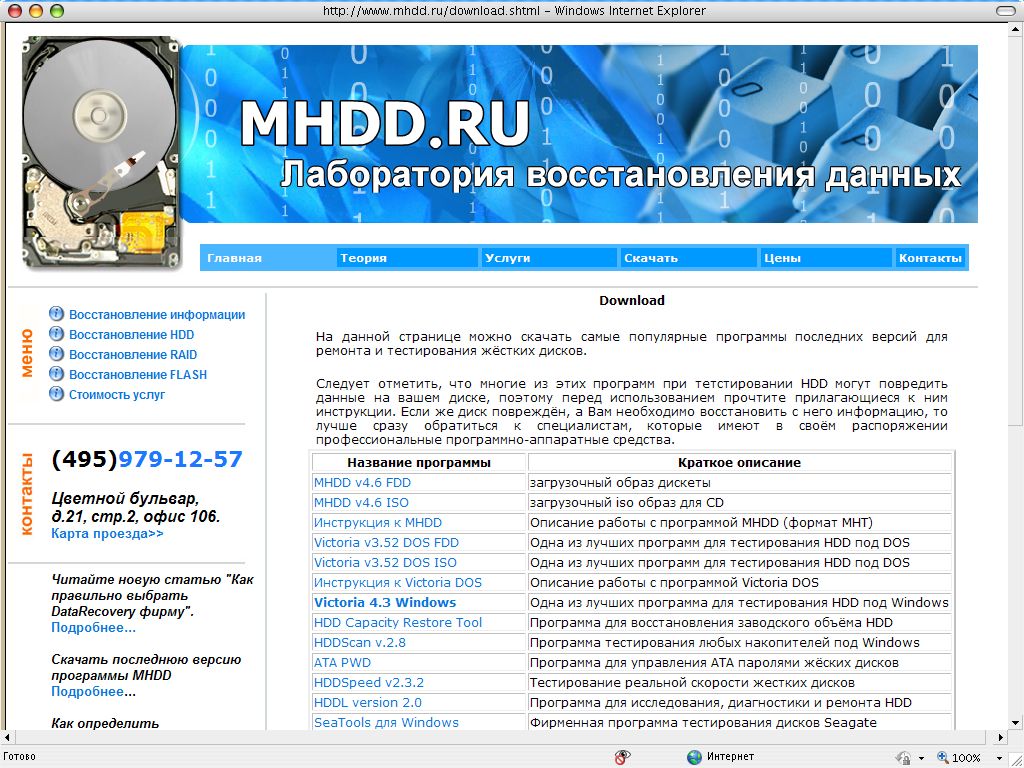
Task: Download HDDSpeed v2.3.2
Action: (x=368, y=682)
